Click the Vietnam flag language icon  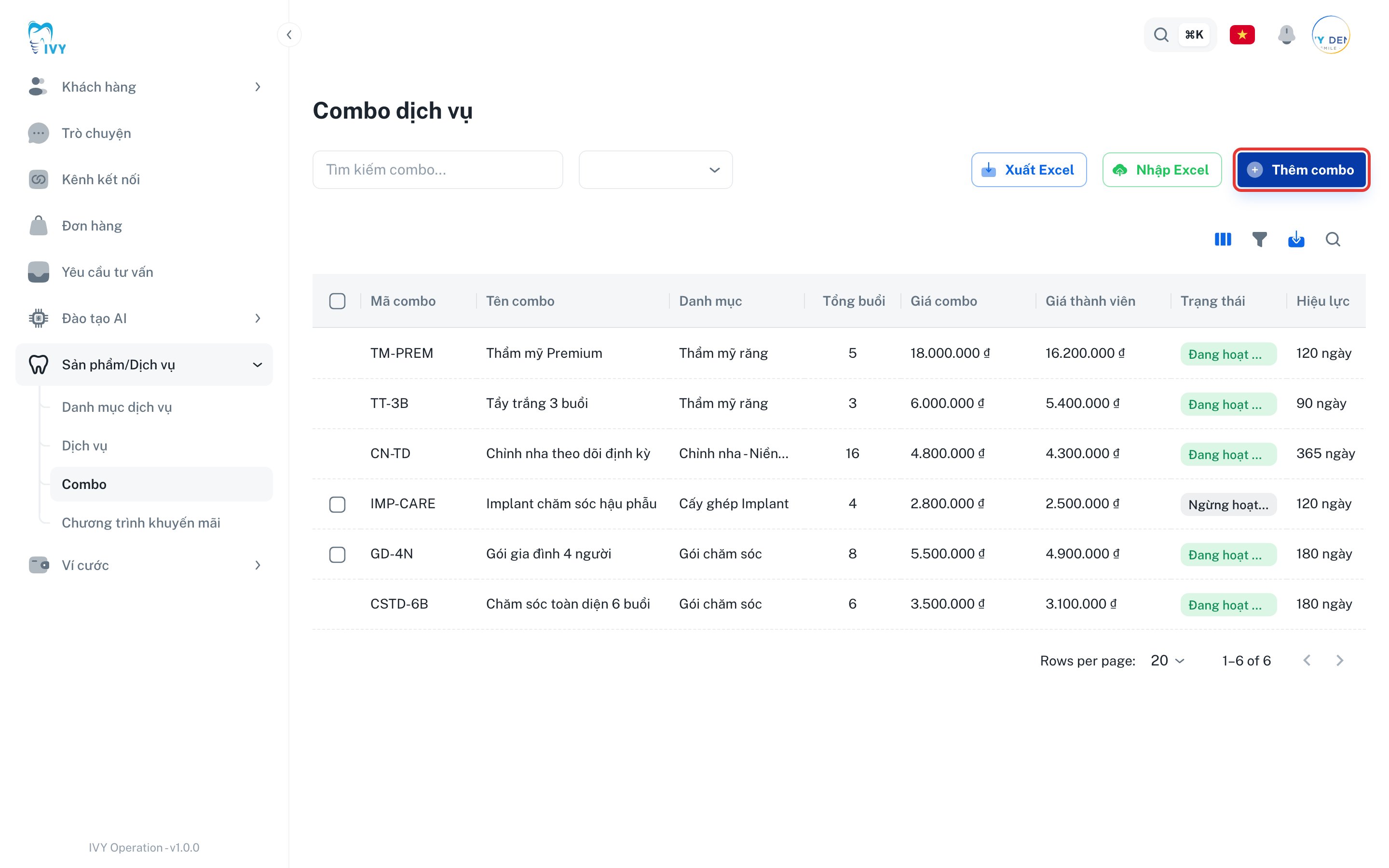coord(1241,34)
